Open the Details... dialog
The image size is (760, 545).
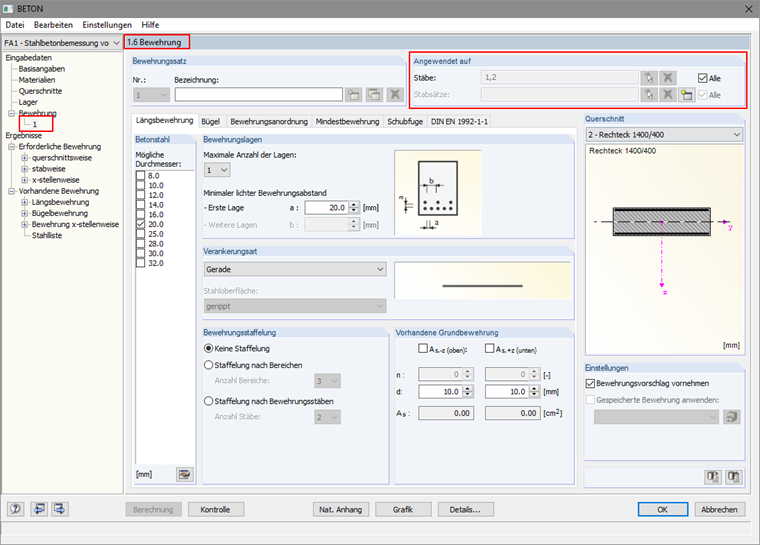466,509
